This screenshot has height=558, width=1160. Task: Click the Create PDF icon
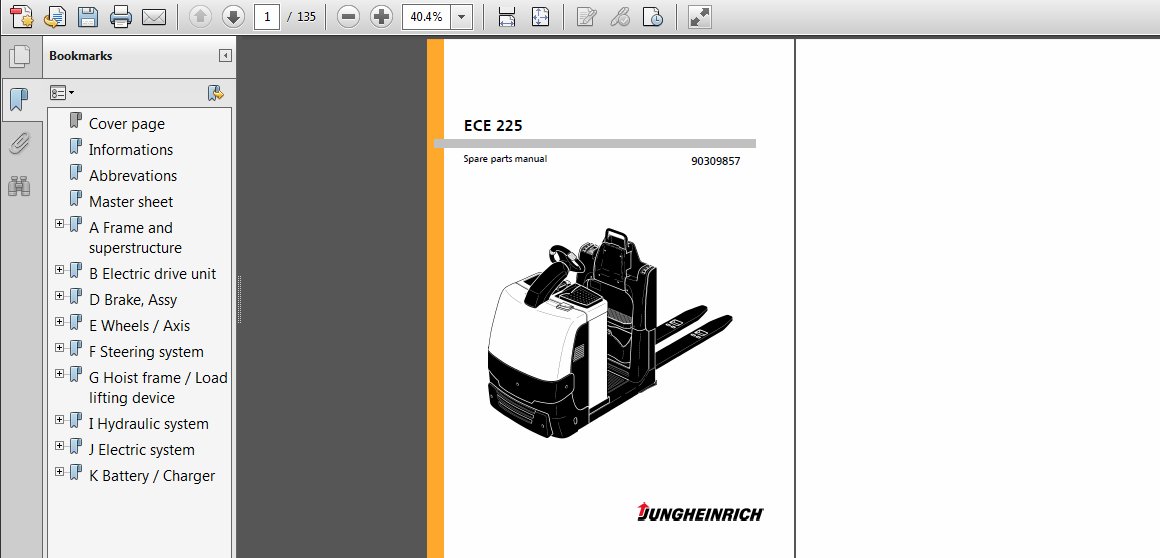point(21,16)
